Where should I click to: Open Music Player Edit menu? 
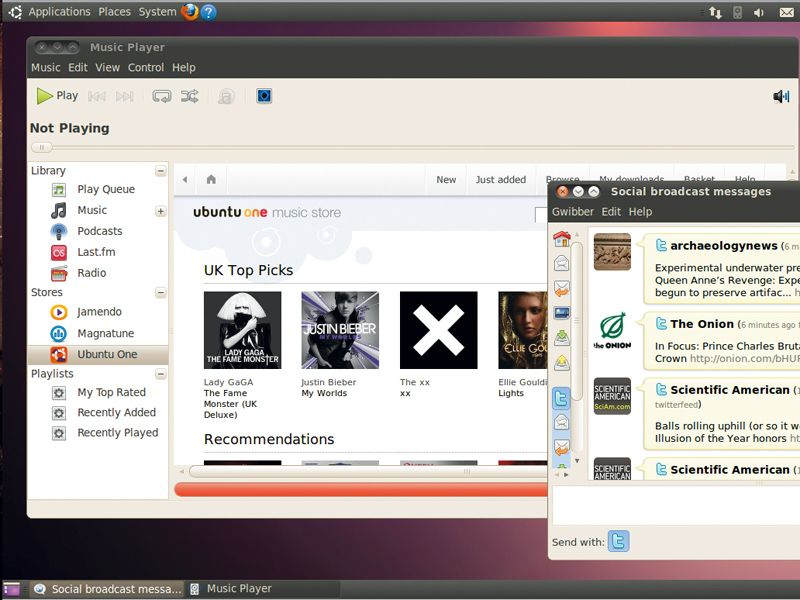point(78,67)
